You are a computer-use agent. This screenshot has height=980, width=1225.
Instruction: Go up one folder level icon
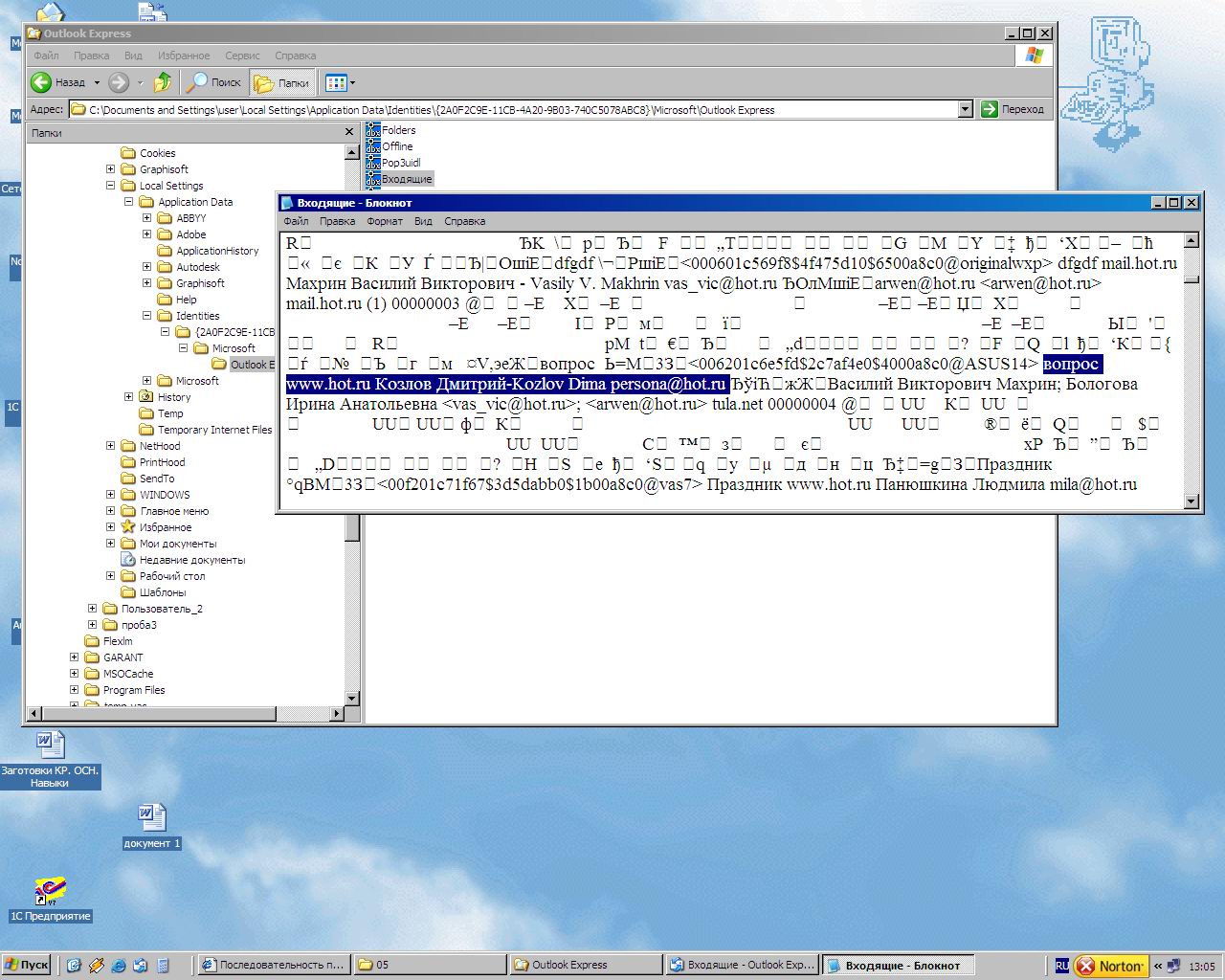[163, 82]
